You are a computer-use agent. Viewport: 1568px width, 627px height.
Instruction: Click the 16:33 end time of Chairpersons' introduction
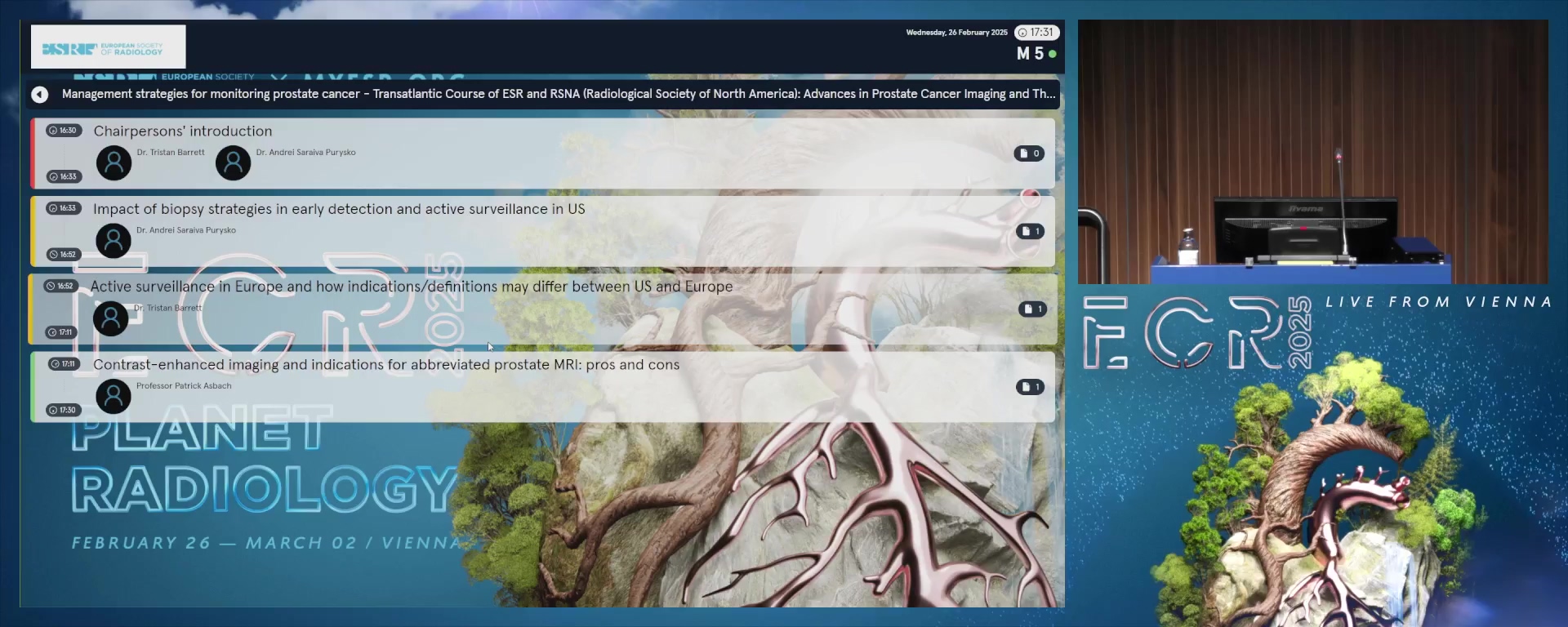click(63, 176)
